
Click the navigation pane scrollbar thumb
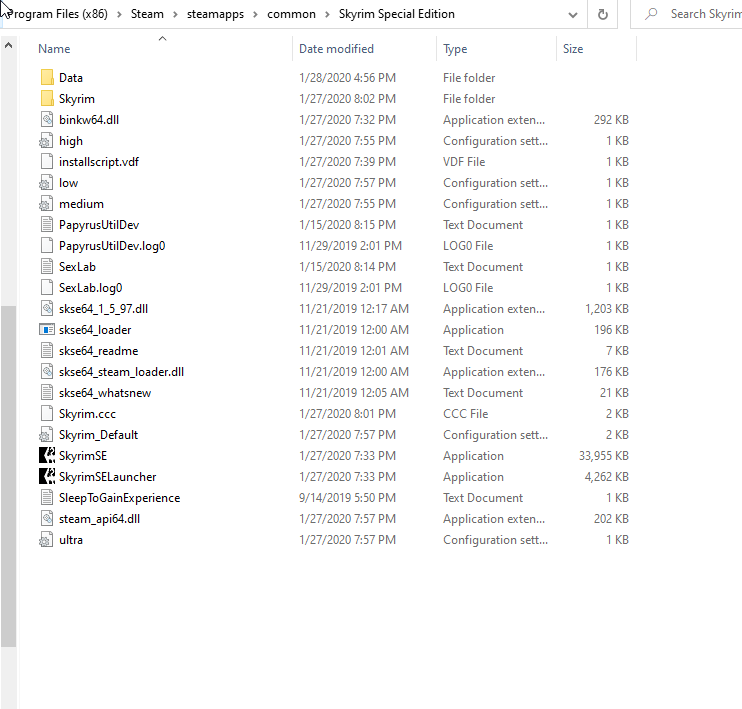9,476
